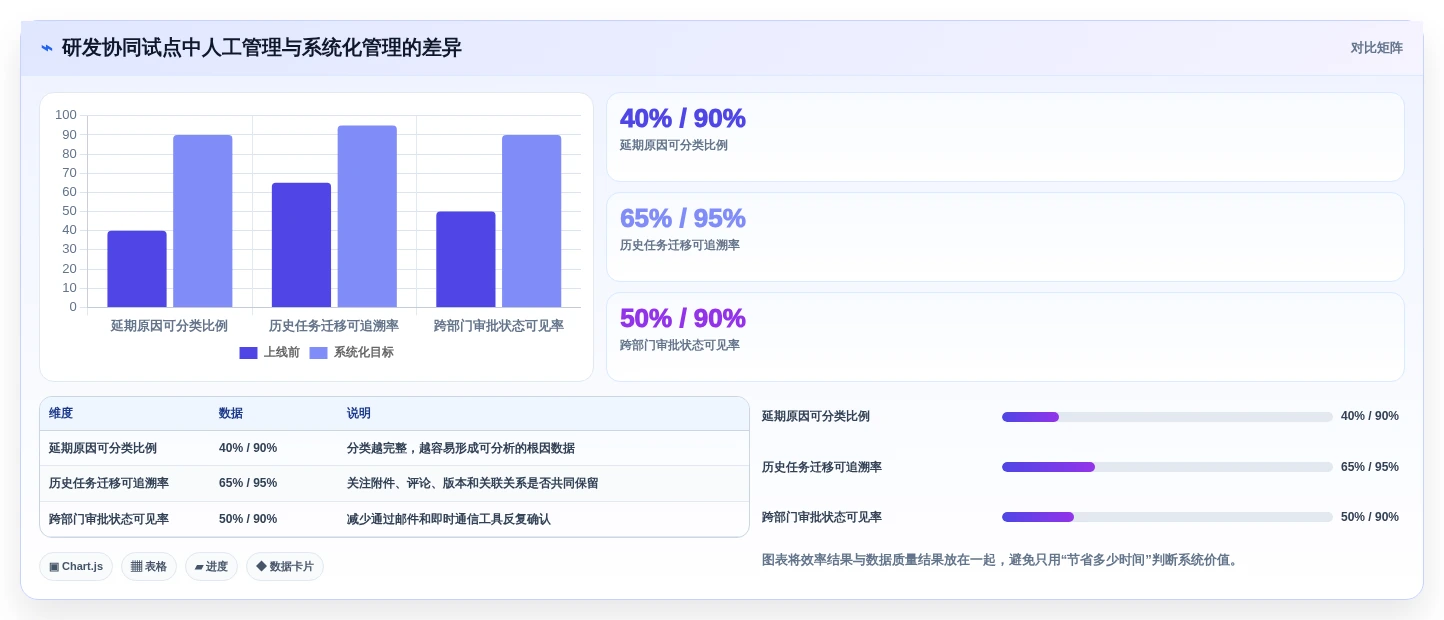Select the 40% / 90% data card

point(1005,137)
